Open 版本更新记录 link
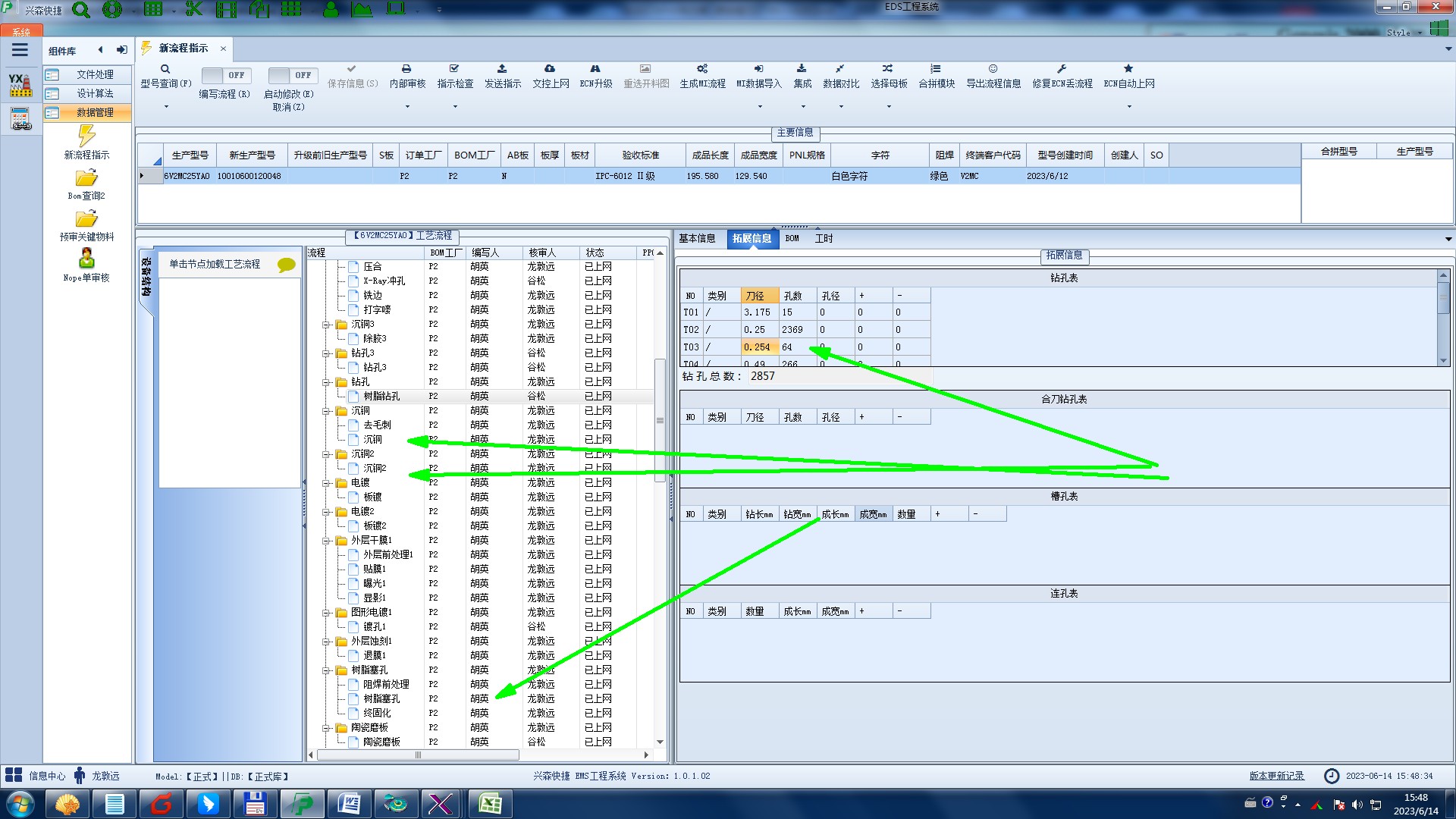 (1276, 776)
